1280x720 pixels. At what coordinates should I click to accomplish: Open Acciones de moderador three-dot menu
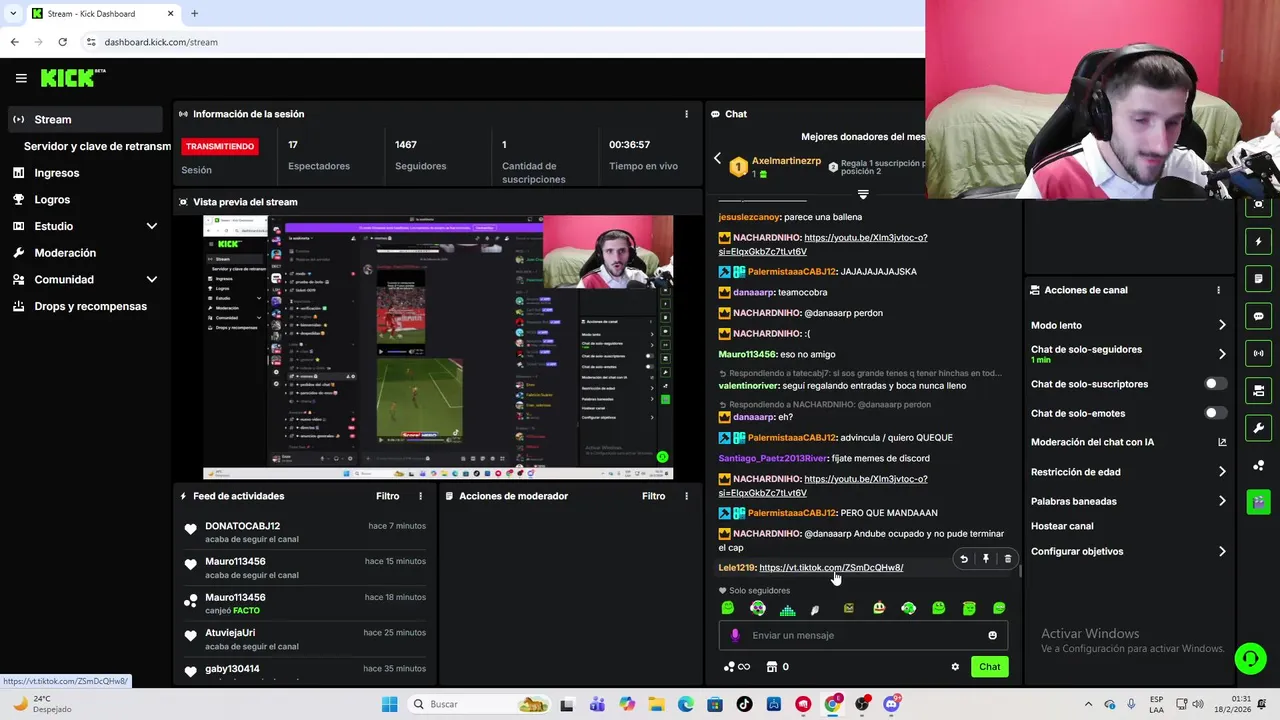coord(686,496)
